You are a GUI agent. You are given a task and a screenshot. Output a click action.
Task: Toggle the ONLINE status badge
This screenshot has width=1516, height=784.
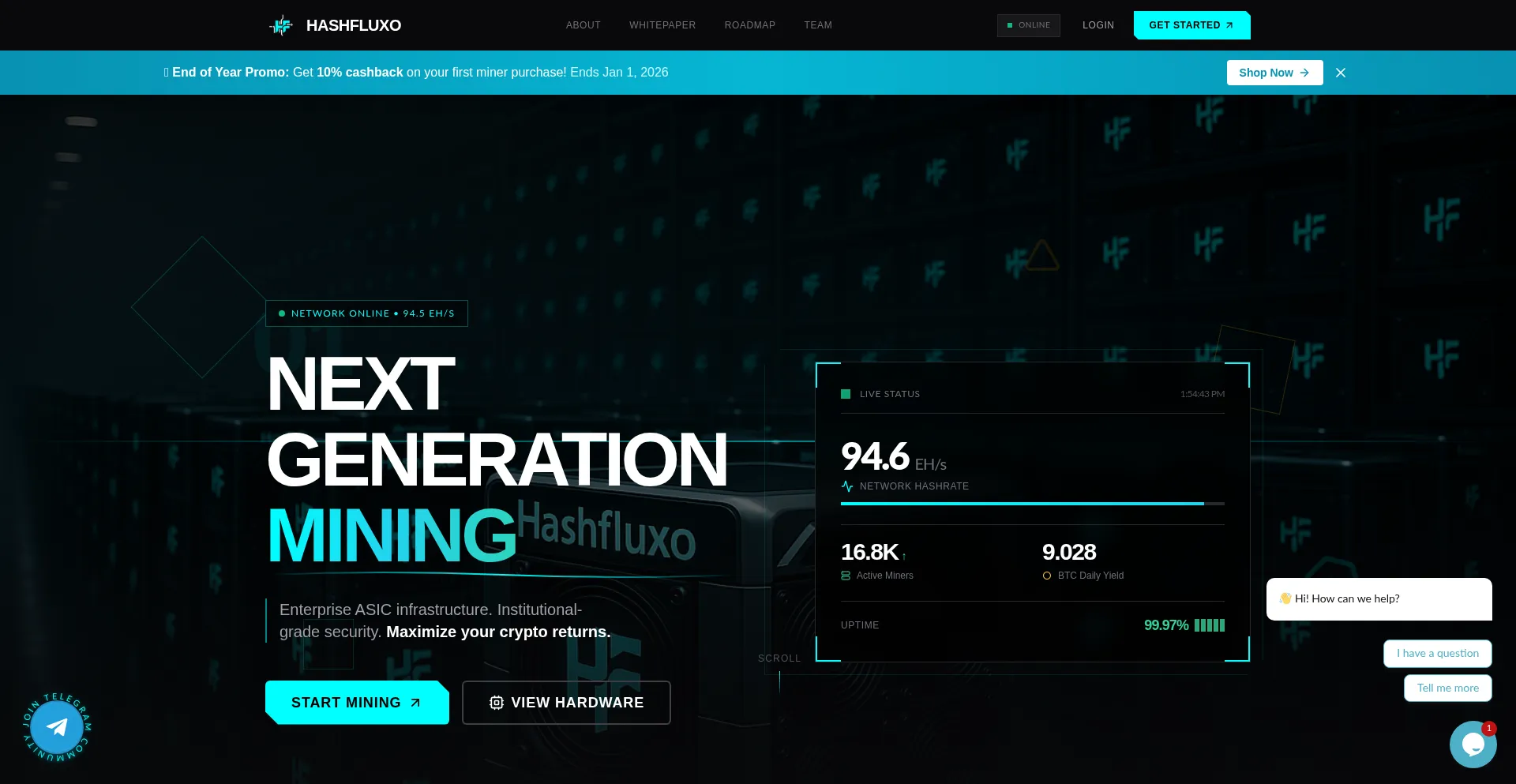(x=1028, y=24)
